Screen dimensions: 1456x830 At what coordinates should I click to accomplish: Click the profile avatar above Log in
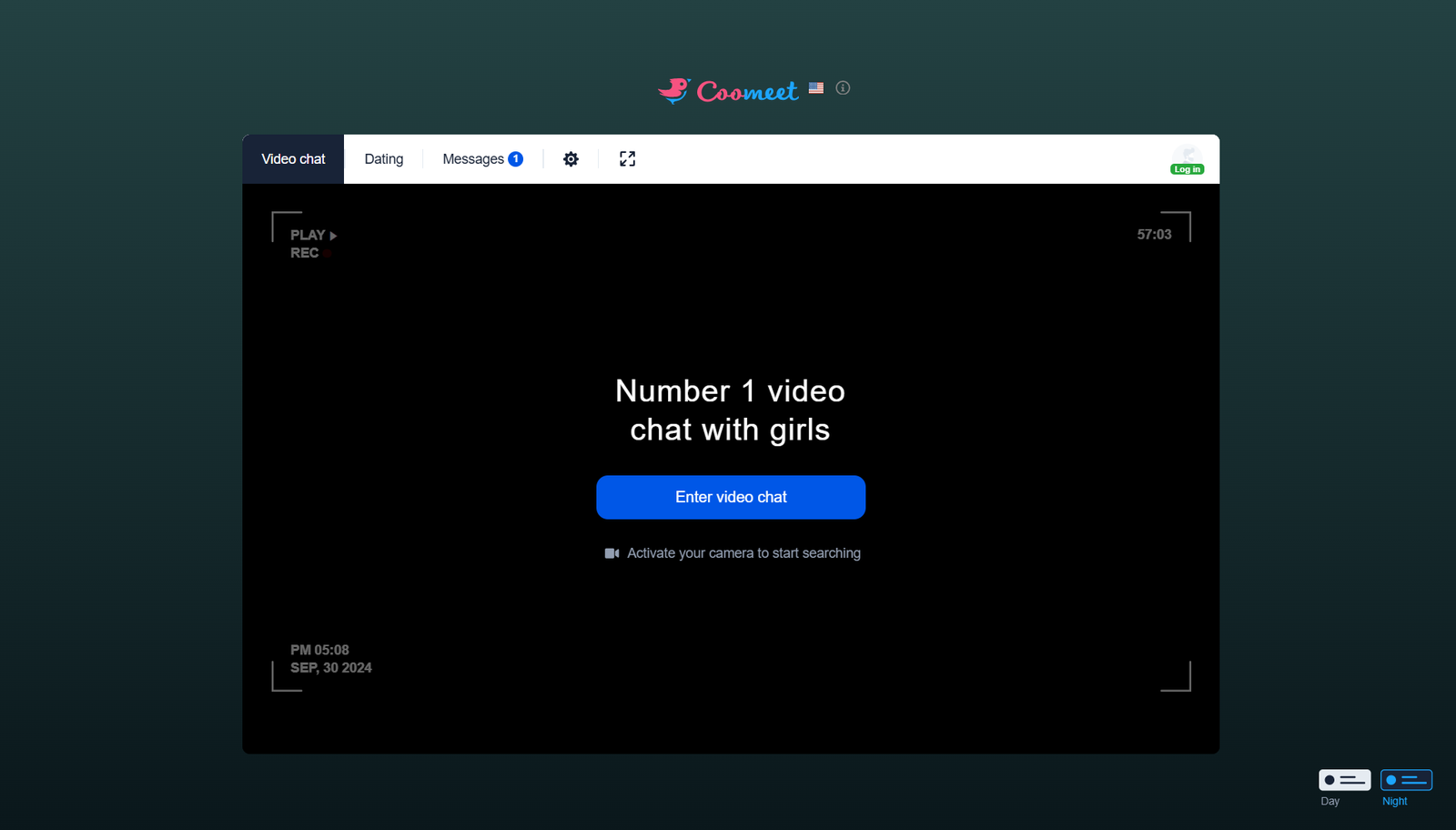pyautogui.click(x=1188, y=155)
